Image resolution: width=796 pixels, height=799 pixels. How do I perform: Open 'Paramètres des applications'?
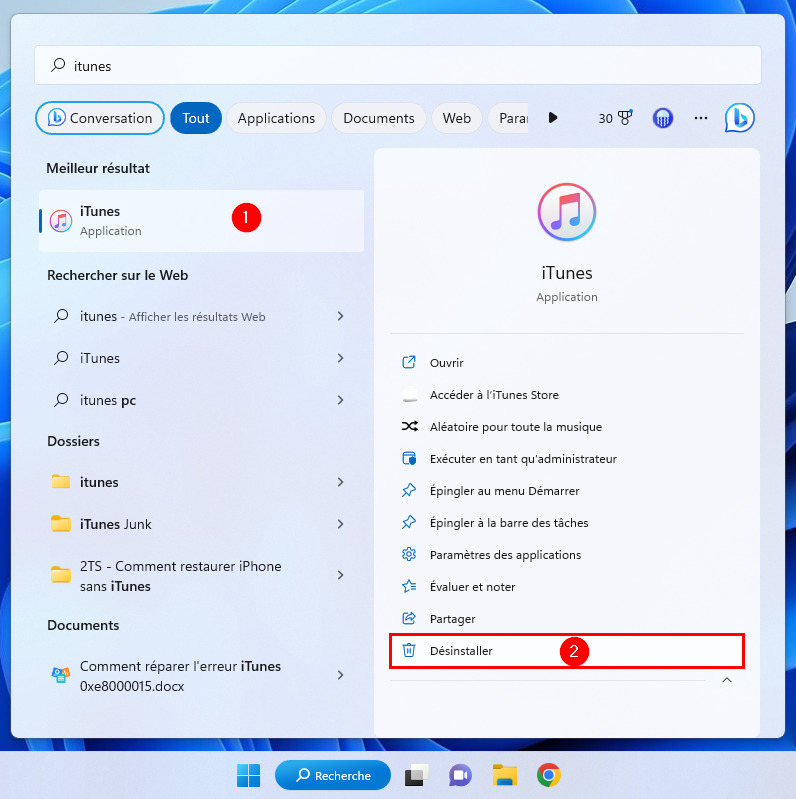point(567,555)
